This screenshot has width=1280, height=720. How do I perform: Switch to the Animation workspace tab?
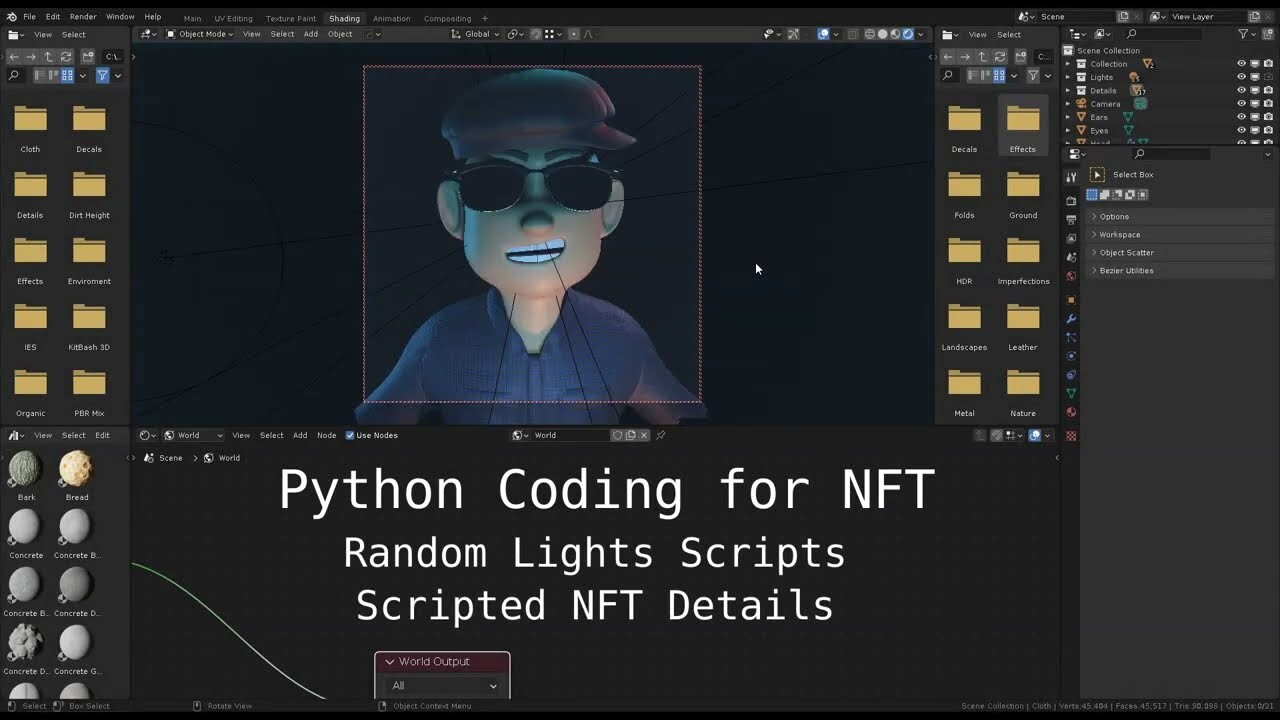pyautogui.click(x=391, y=18)
